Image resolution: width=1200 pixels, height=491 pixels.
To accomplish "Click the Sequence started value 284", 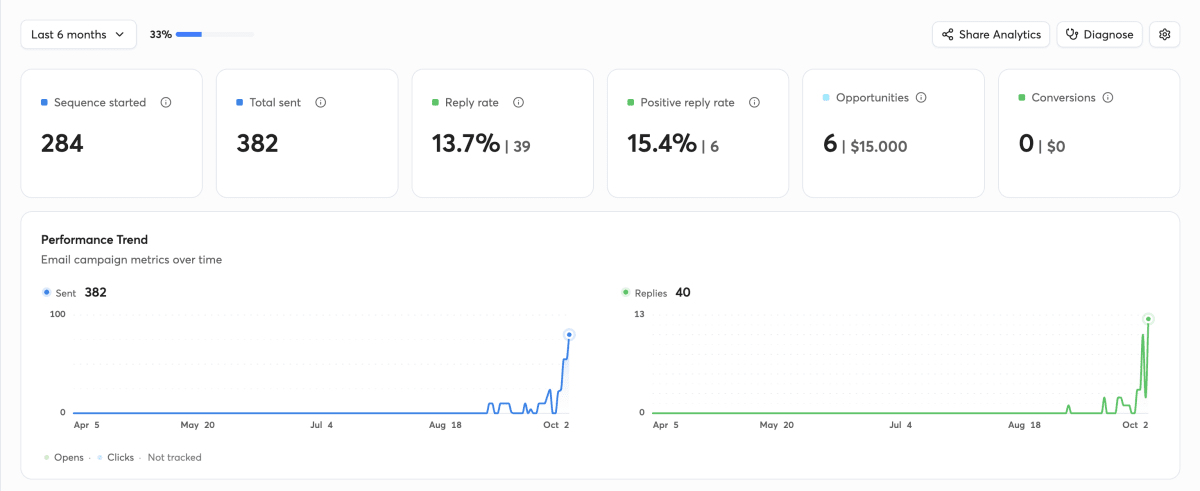I will 62,144.
